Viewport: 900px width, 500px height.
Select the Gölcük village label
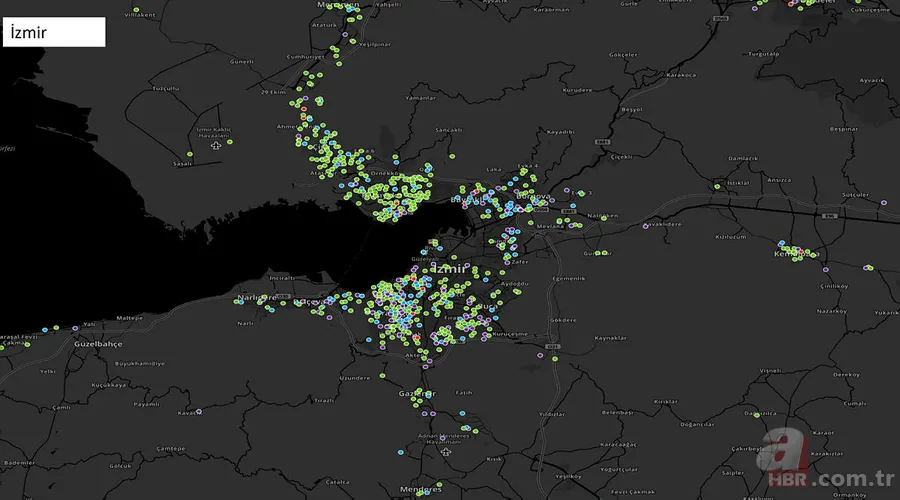(121, 466)
